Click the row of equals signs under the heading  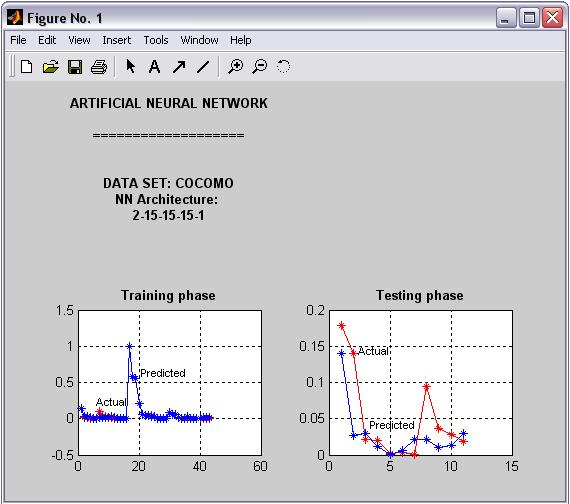[x=168, y=136]
